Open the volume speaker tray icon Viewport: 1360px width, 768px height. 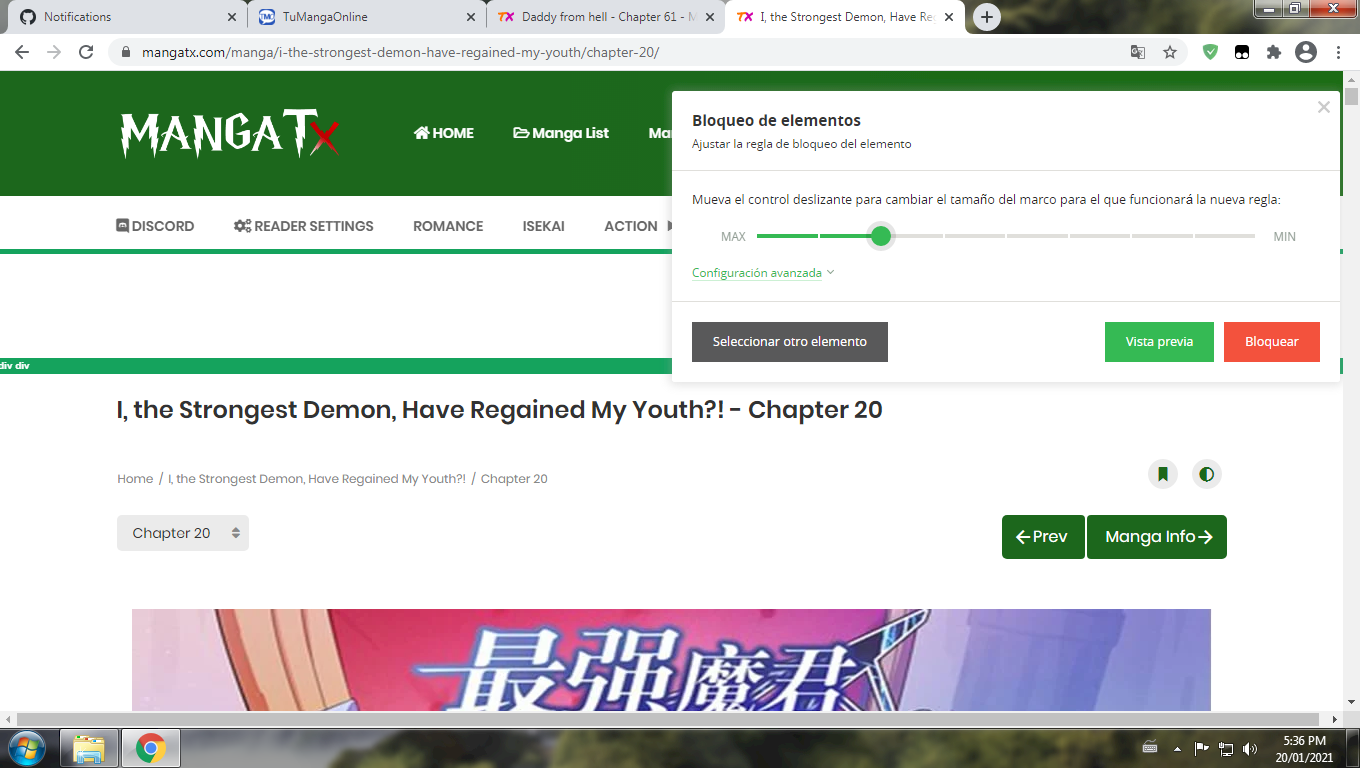(x=1250, y=748)
